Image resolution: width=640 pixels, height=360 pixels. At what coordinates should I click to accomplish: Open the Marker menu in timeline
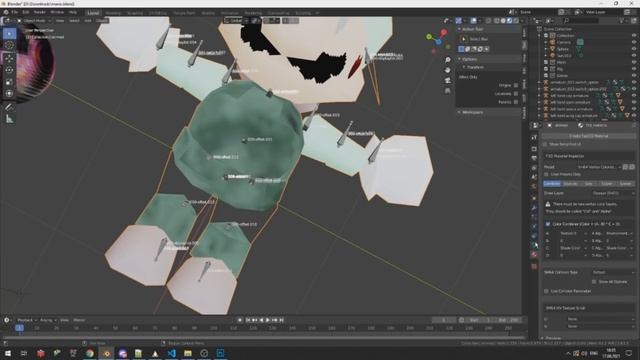[79, 320]
